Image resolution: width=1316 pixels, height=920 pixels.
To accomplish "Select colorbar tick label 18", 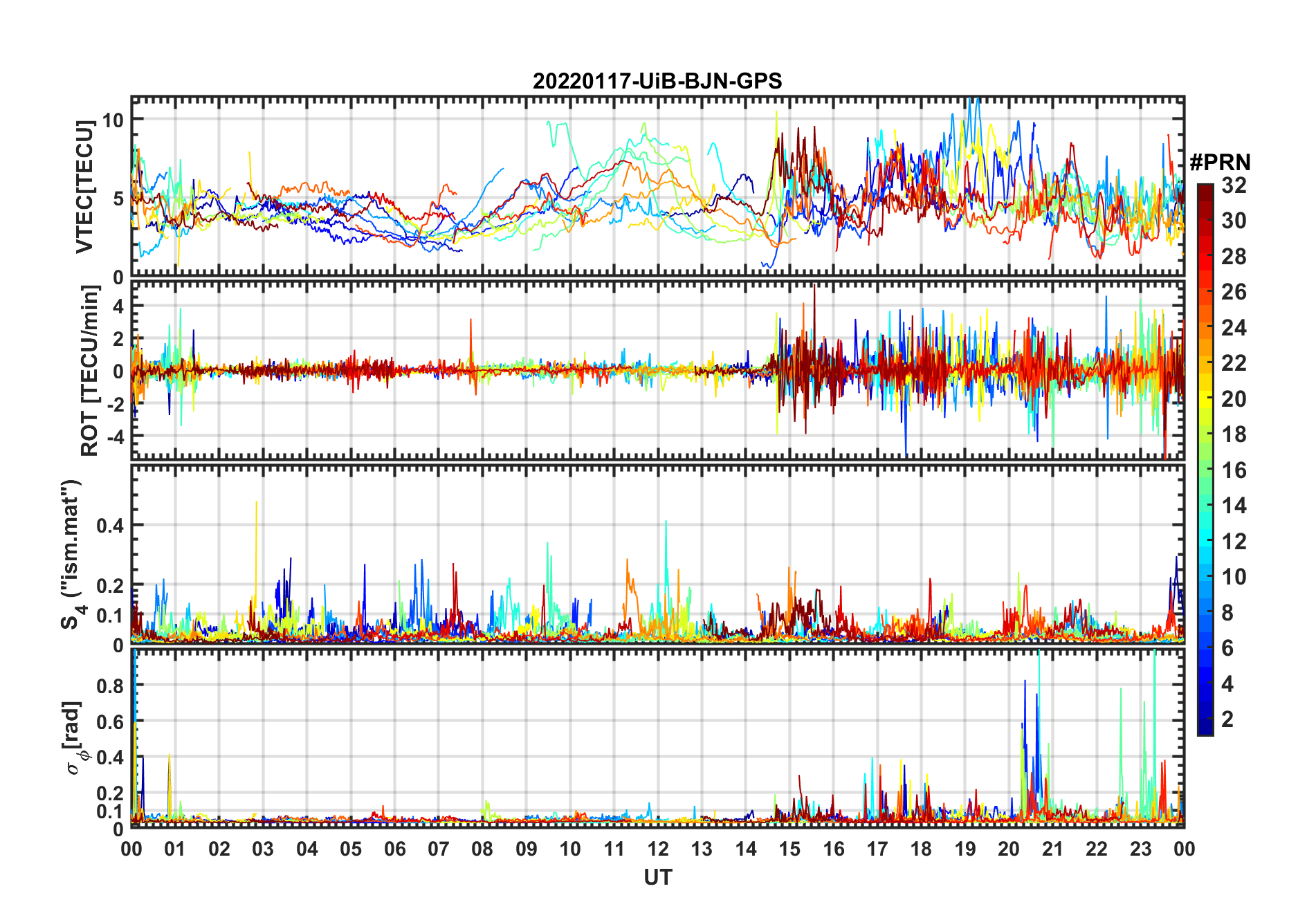I will (1234, 434).
